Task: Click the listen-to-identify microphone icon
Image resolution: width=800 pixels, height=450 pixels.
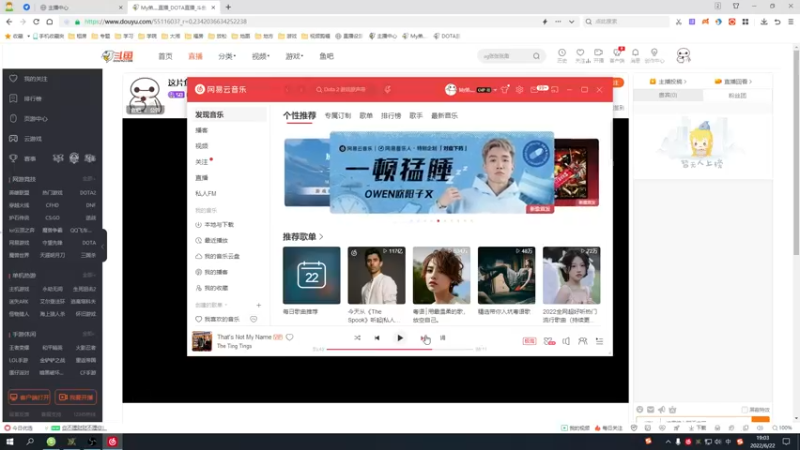Action: pyautogui.click(x=388, y=89)
